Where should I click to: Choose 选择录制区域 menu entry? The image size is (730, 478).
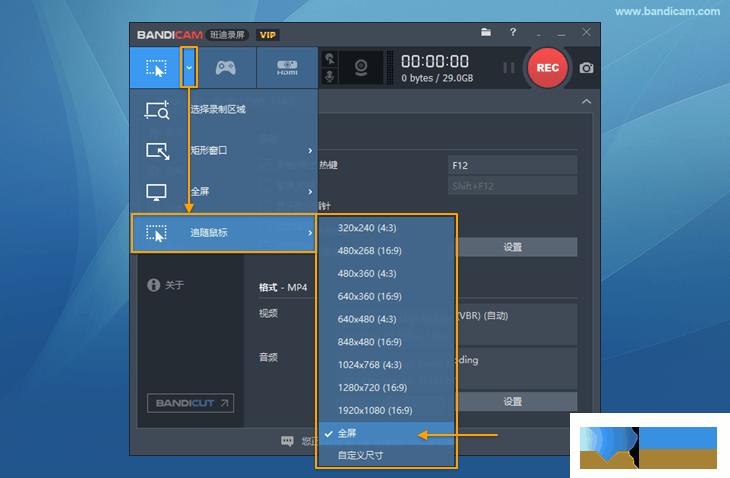[224, 110]
